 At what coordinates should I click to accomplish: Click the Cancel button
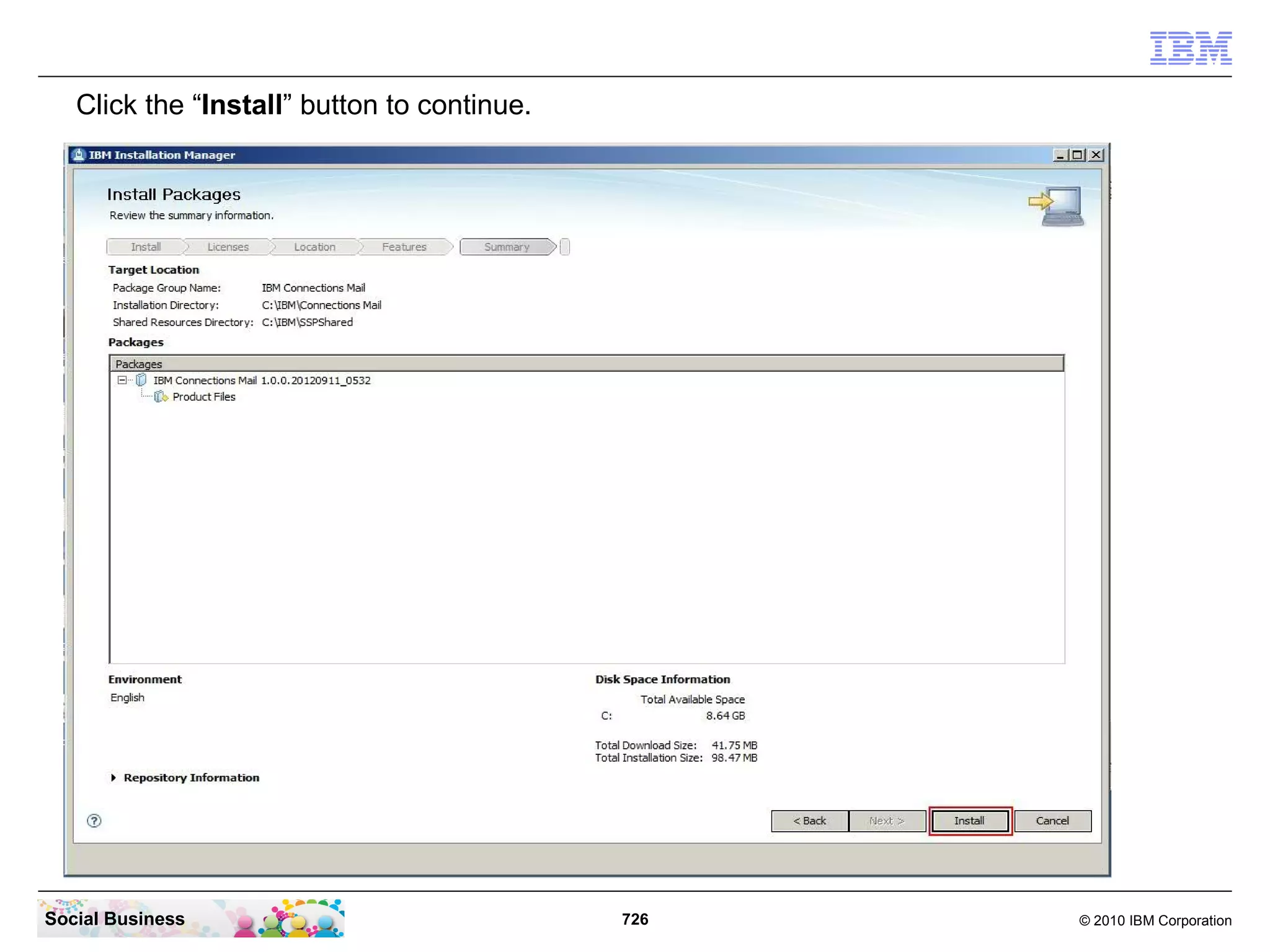(1052, 821)
